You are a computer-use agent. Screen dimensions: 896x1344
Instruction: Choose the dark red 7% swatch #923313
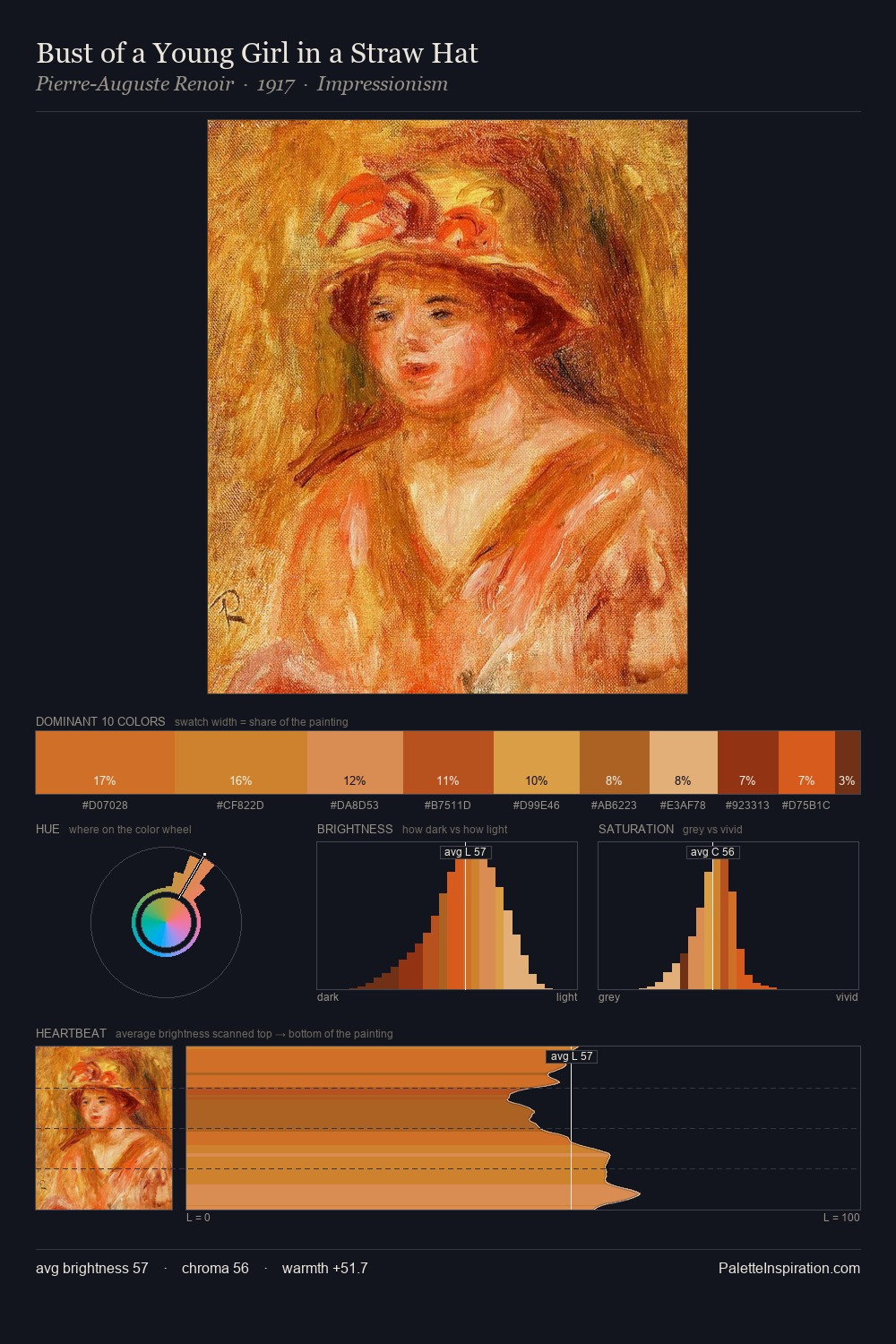(747, 762)
